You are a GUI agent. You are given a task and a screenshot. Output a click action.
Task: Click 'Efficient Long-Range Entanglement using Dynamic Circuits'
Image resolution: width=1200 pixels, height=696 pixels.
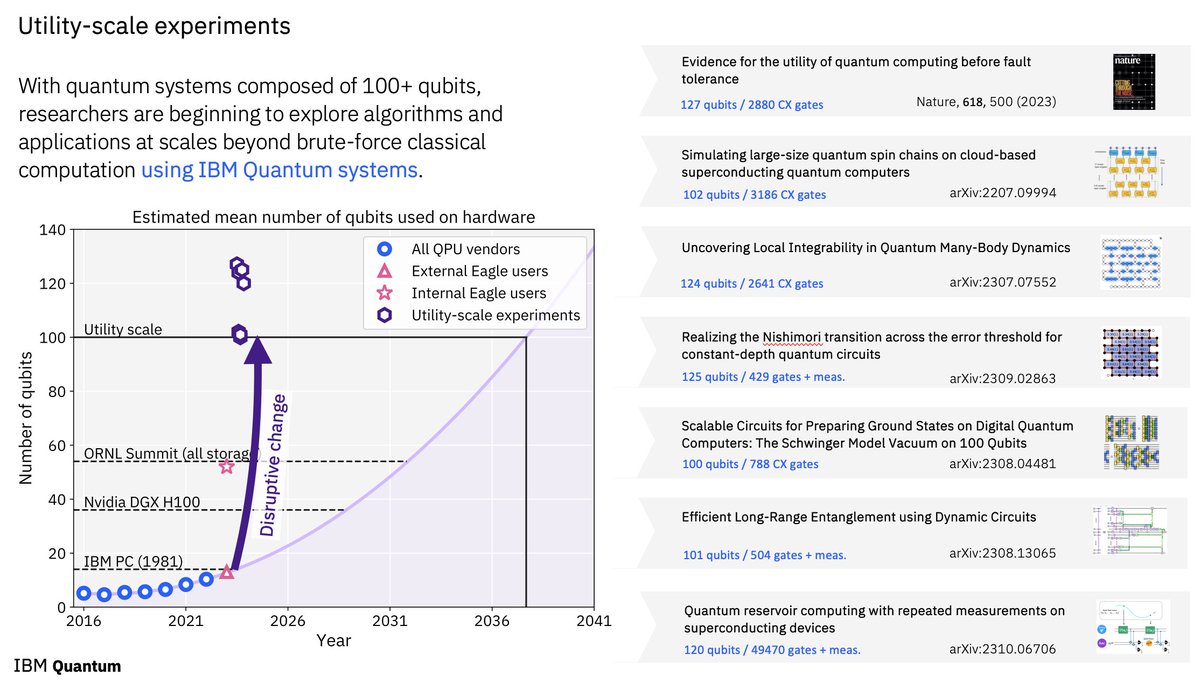[x=859, y=517]
